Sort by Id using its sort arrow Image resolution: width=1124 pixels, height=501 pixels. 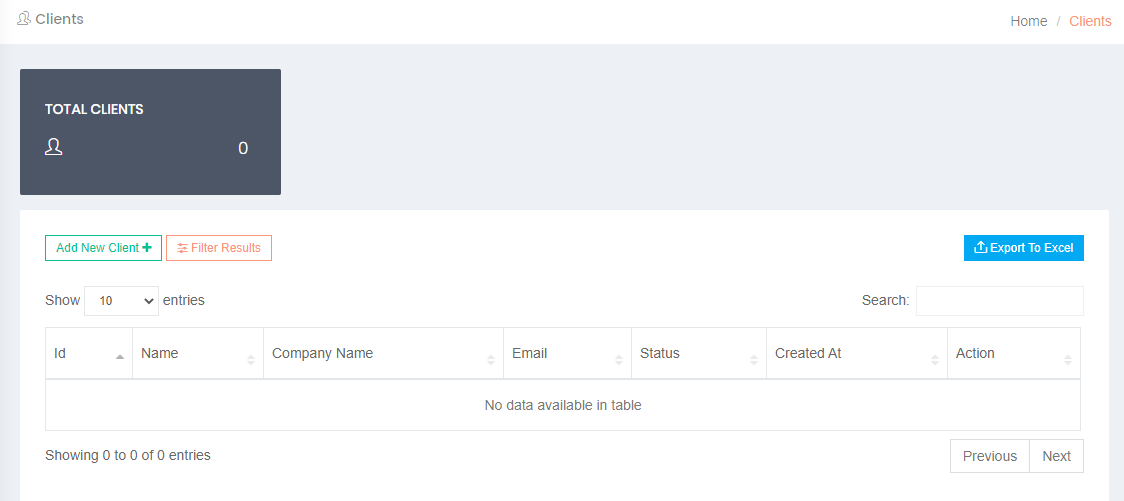click(x=120, y=356)
